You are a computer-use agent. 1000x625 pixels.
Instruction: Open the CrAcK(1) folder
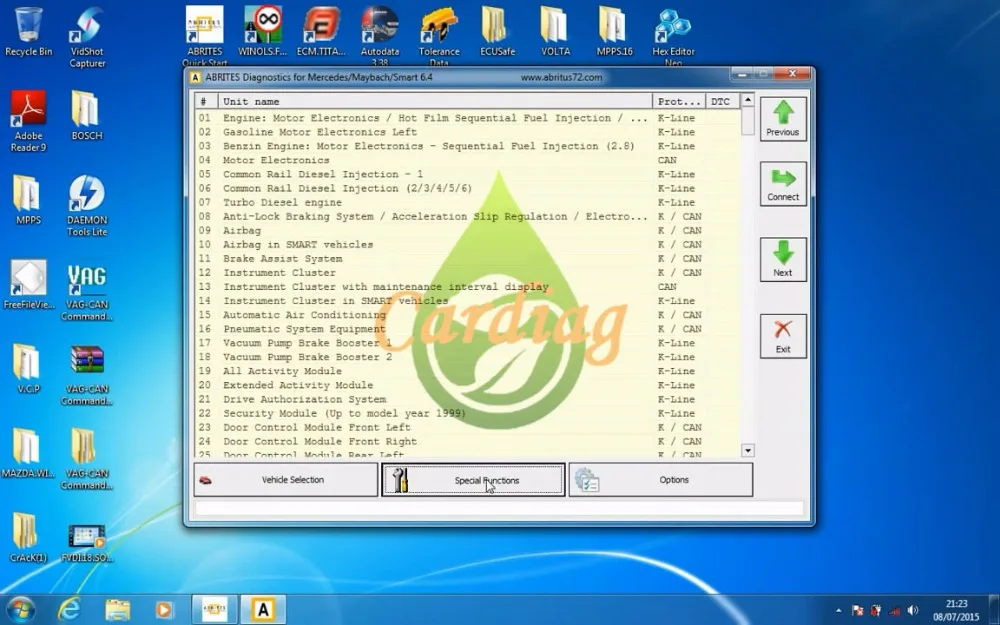click(28, 537)
